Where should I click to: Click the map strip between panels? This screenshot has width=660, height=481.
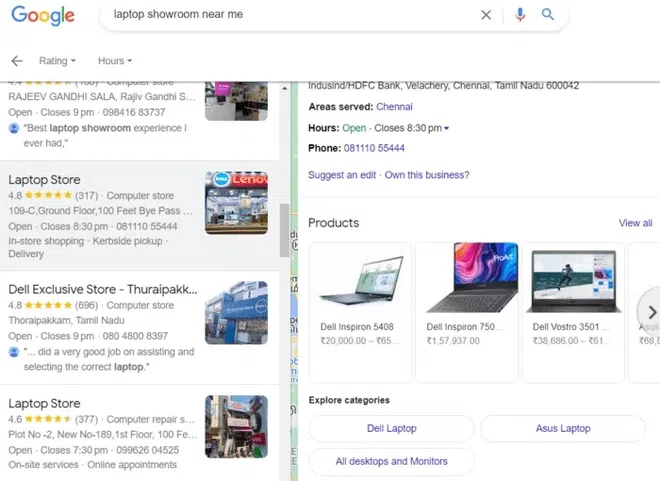(x=294, y=282)
